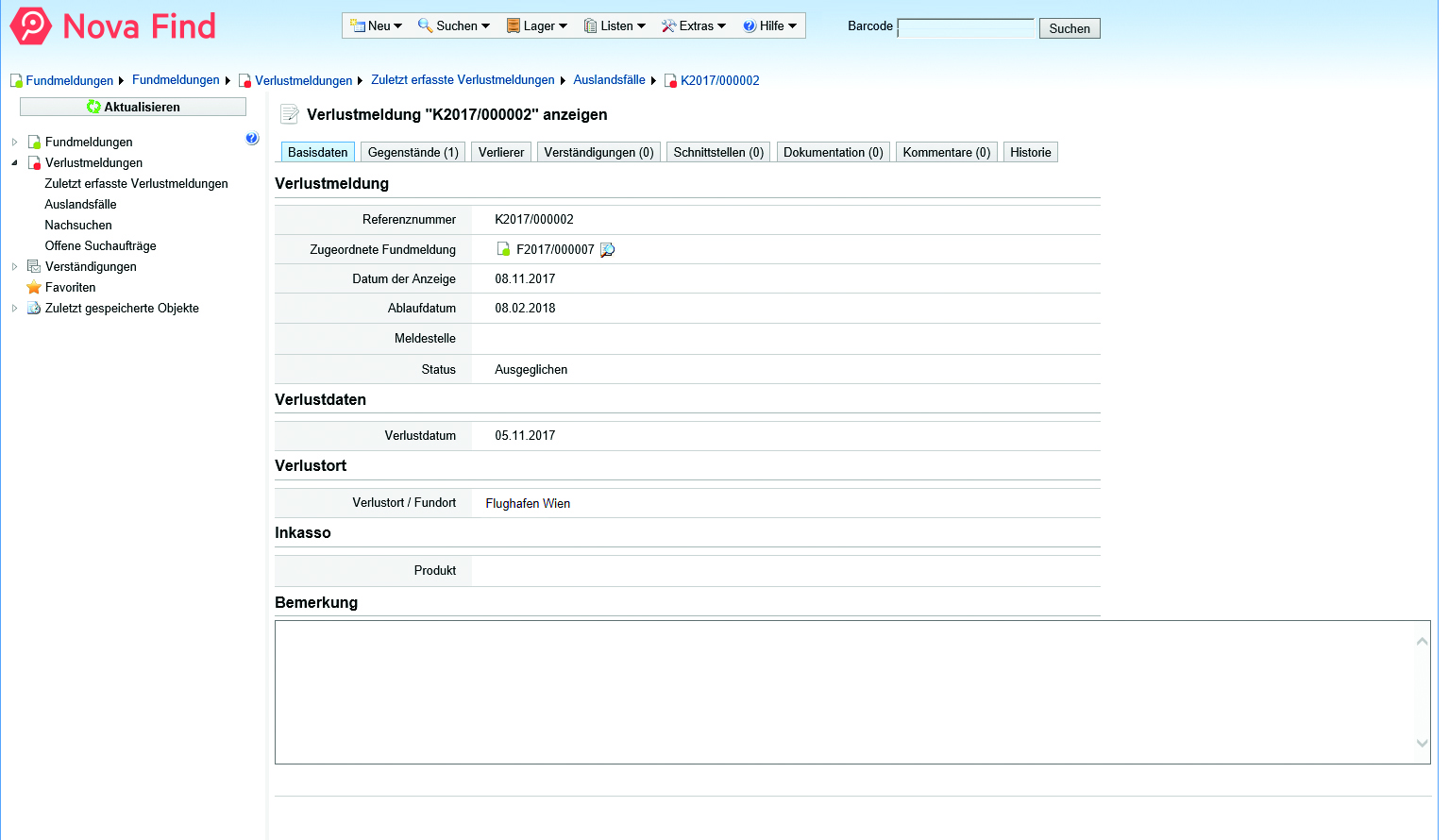Viewport: 1449px width, 840px height.
Task: Expand the Fundmeldungen tree node
Action: (x=14, y=142)
